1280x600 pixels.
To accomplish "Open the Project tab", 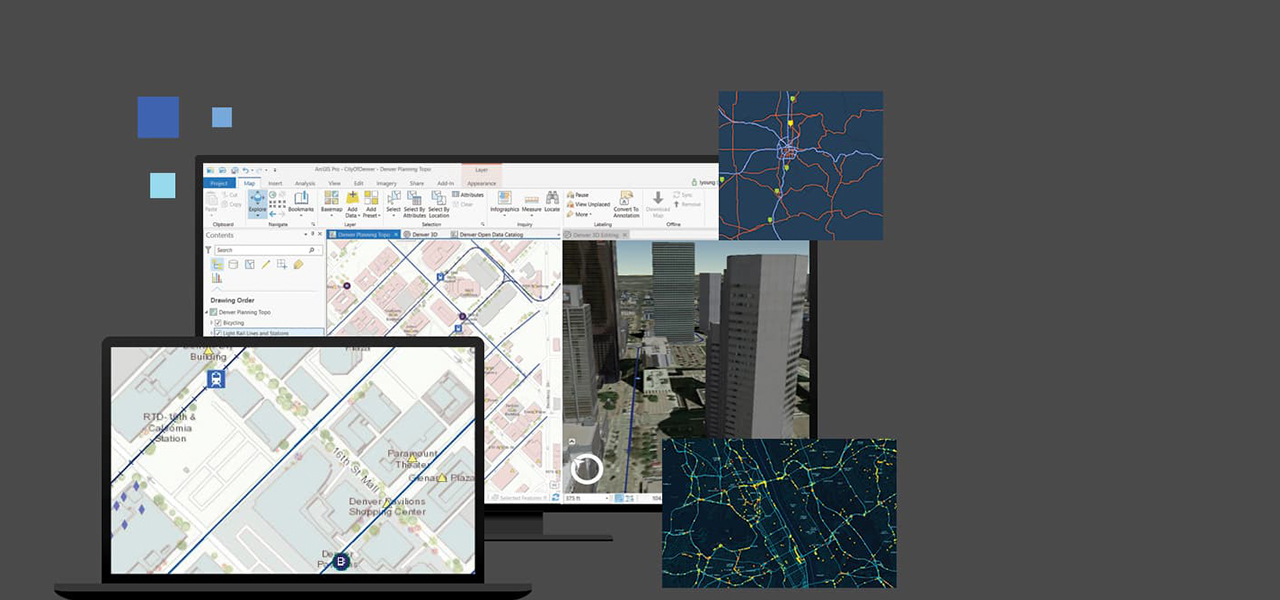I will pos(219,183).
